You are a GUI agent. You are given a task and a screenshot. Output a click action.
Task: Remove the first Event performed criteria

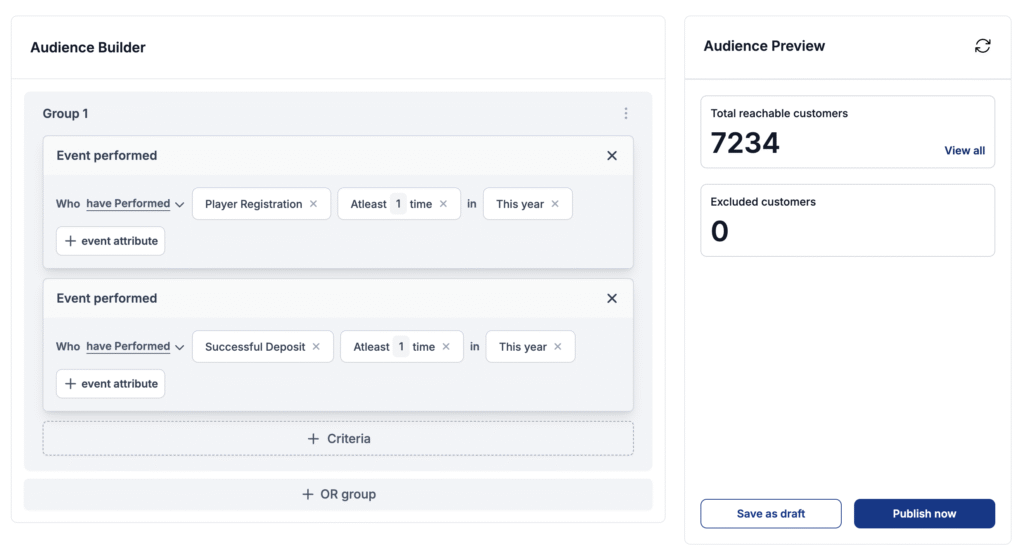612,155
